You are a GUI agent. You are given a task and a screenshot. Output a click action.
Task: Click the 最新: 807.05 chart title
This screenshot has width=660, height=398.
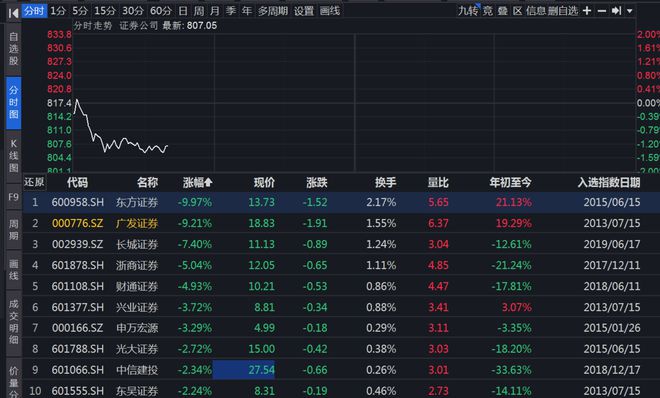point(190,26)
